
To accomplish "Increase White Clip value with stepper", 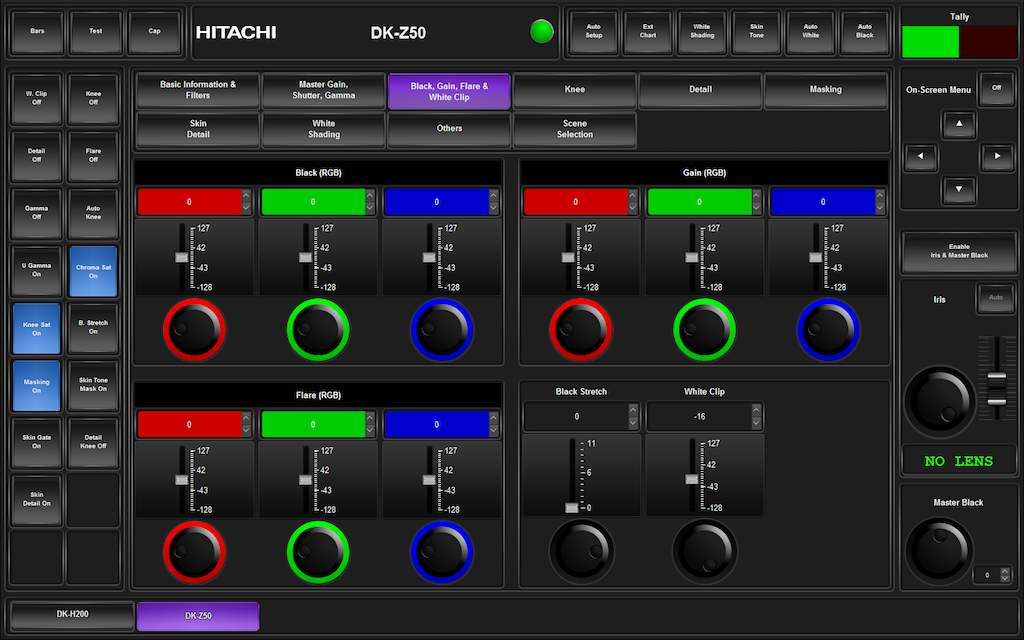I will click(x=756, y=410).
